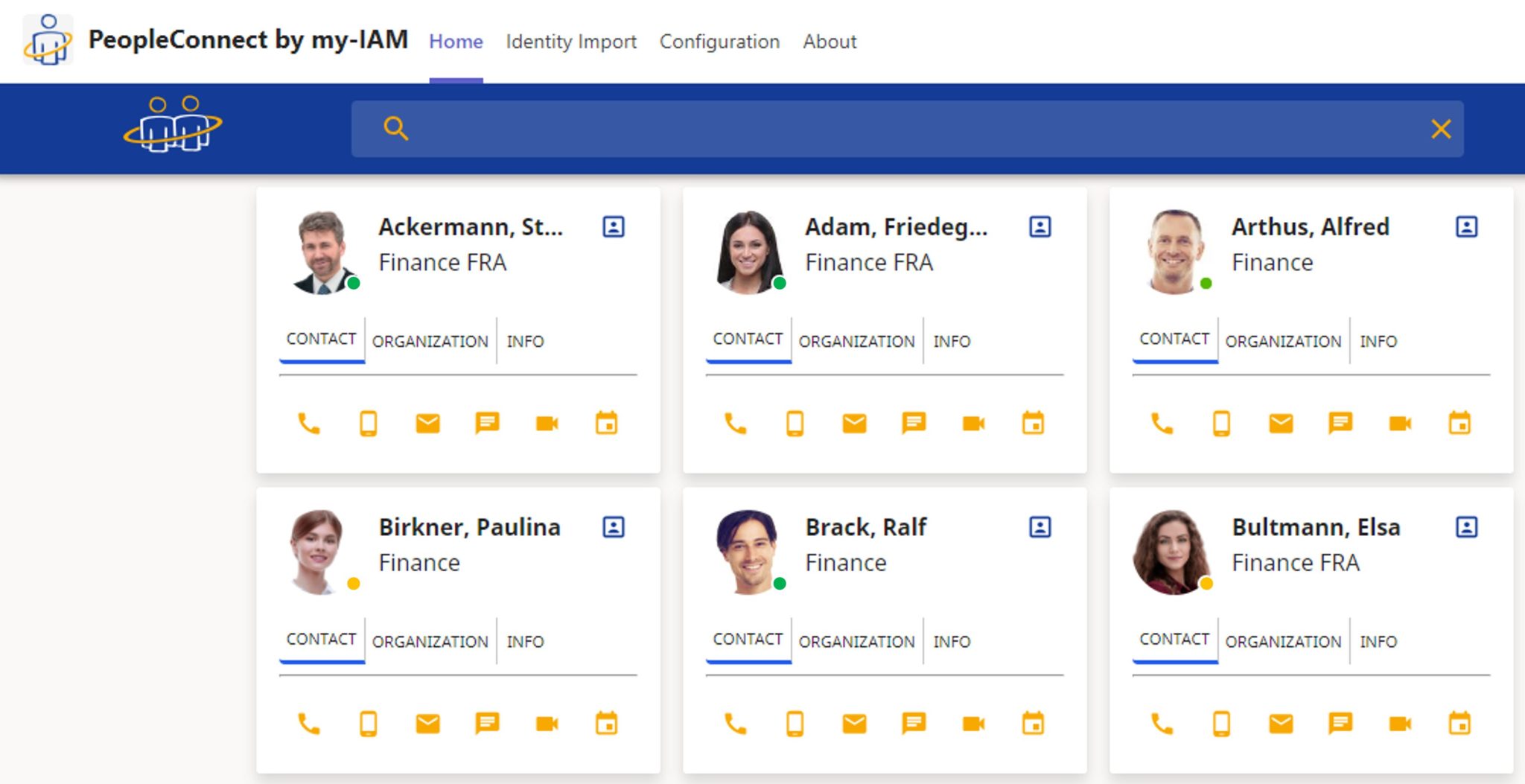
Task: Call Ackermann using the phone icon
Action: pyautogui.click(x=308, y=422)
